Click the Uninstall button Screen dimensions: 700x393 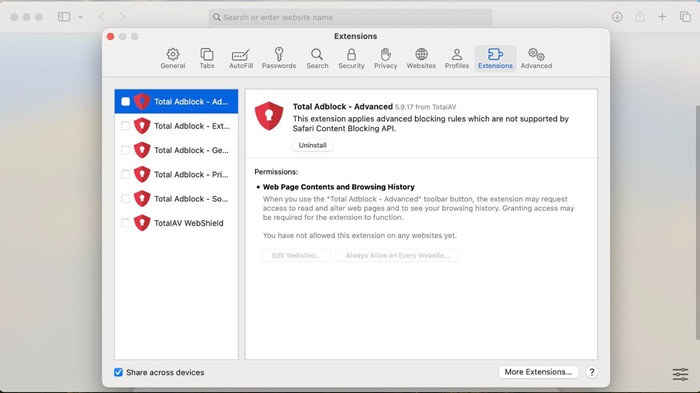coord(312,145)
